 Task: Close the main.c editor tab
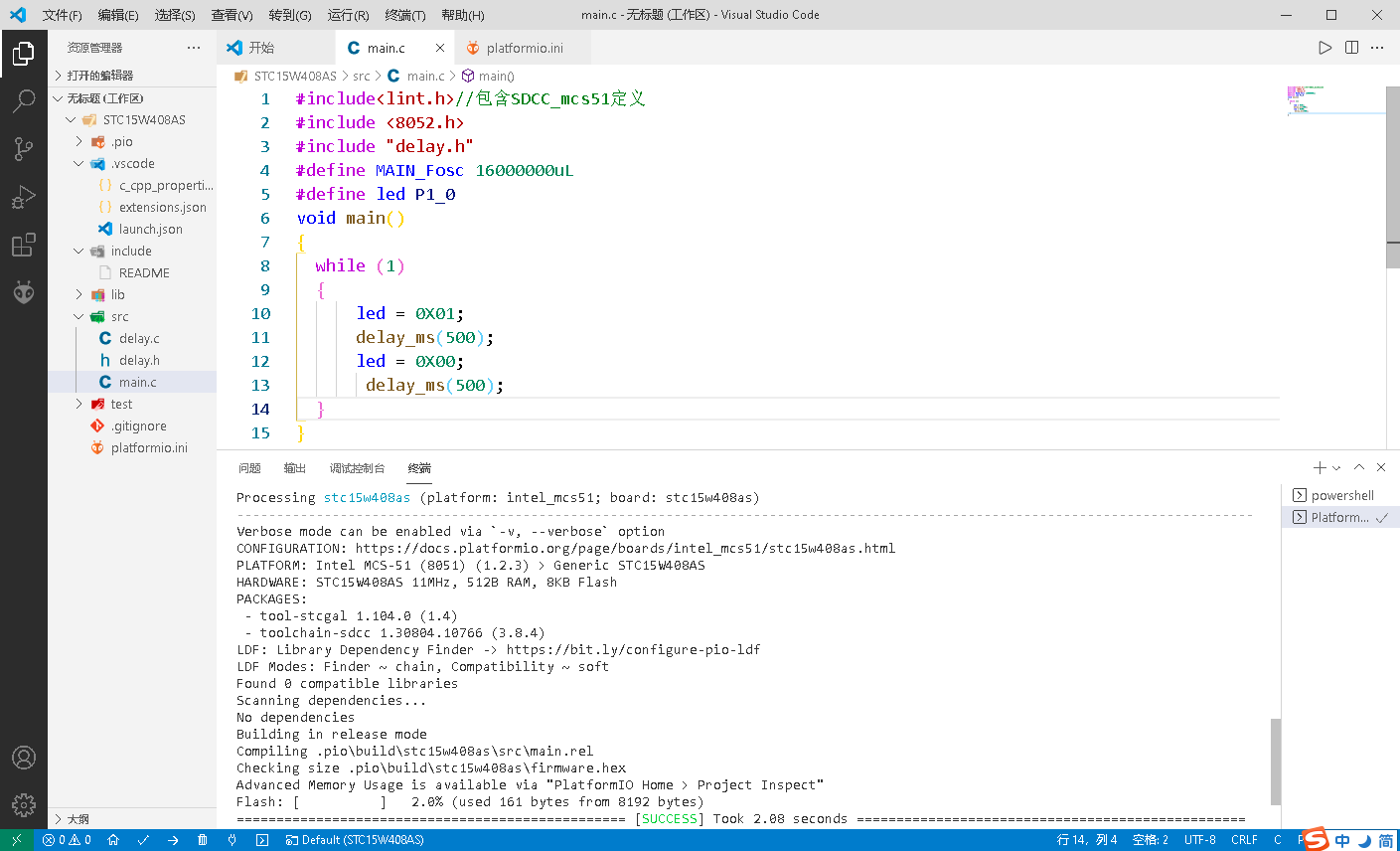click(x=440, y=48)
